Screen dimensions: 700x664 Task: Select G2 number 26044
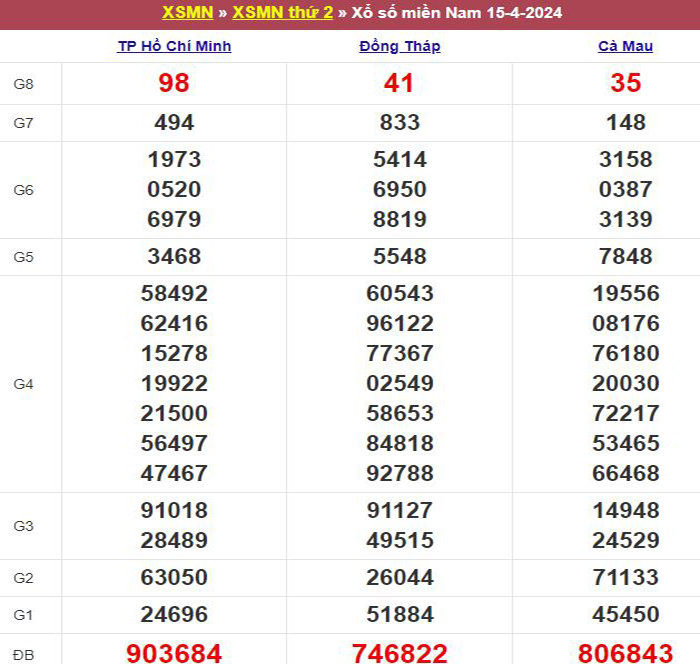400,577
